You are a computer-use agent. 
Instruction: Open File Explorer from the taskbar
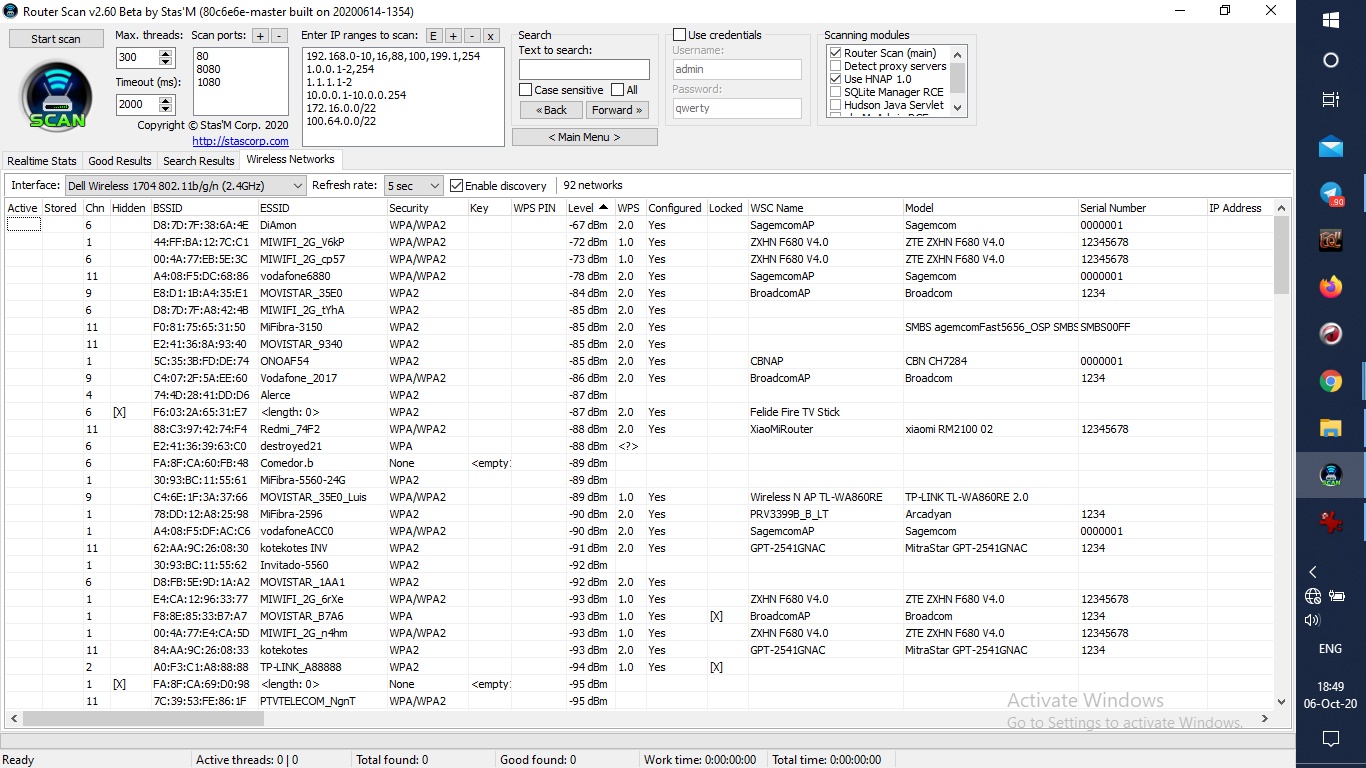pos(1330,428)
